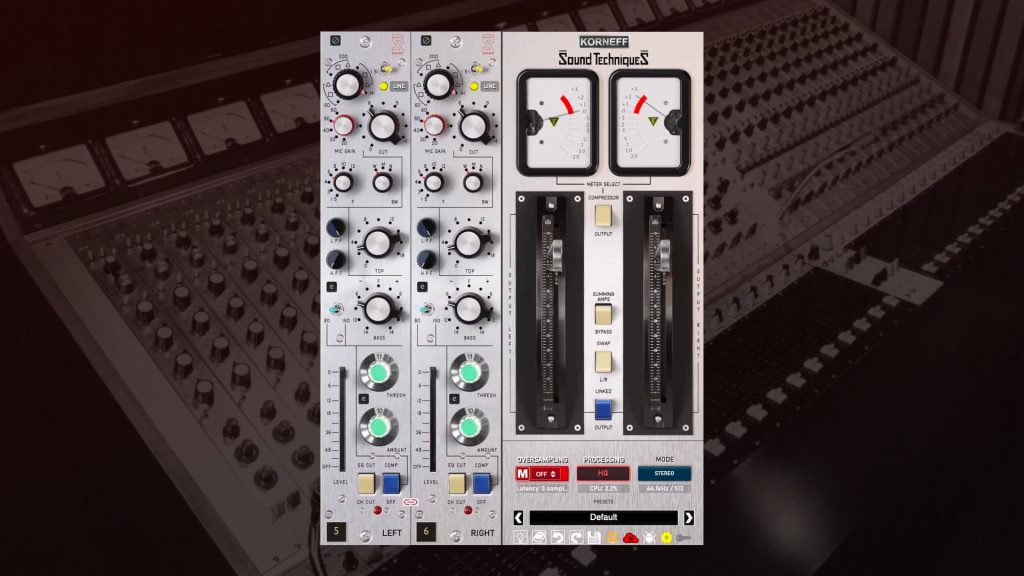Go to next preset with right arrow

tap(688, 517)
